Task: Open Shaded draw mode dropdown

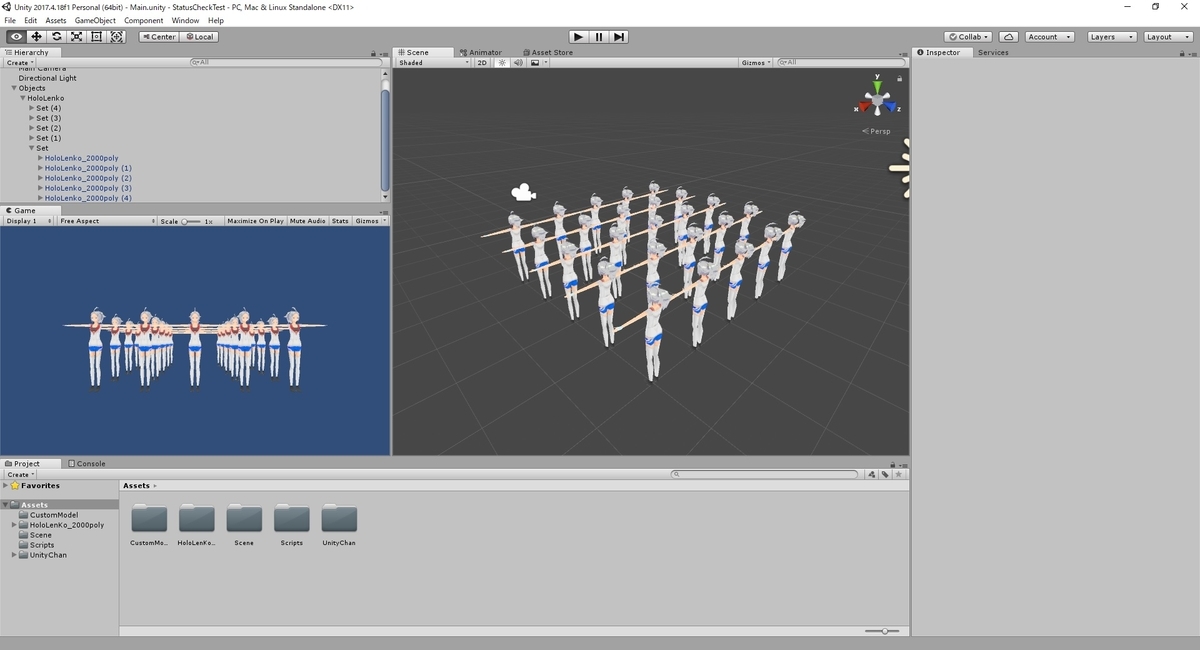Action: pos(434,63)
